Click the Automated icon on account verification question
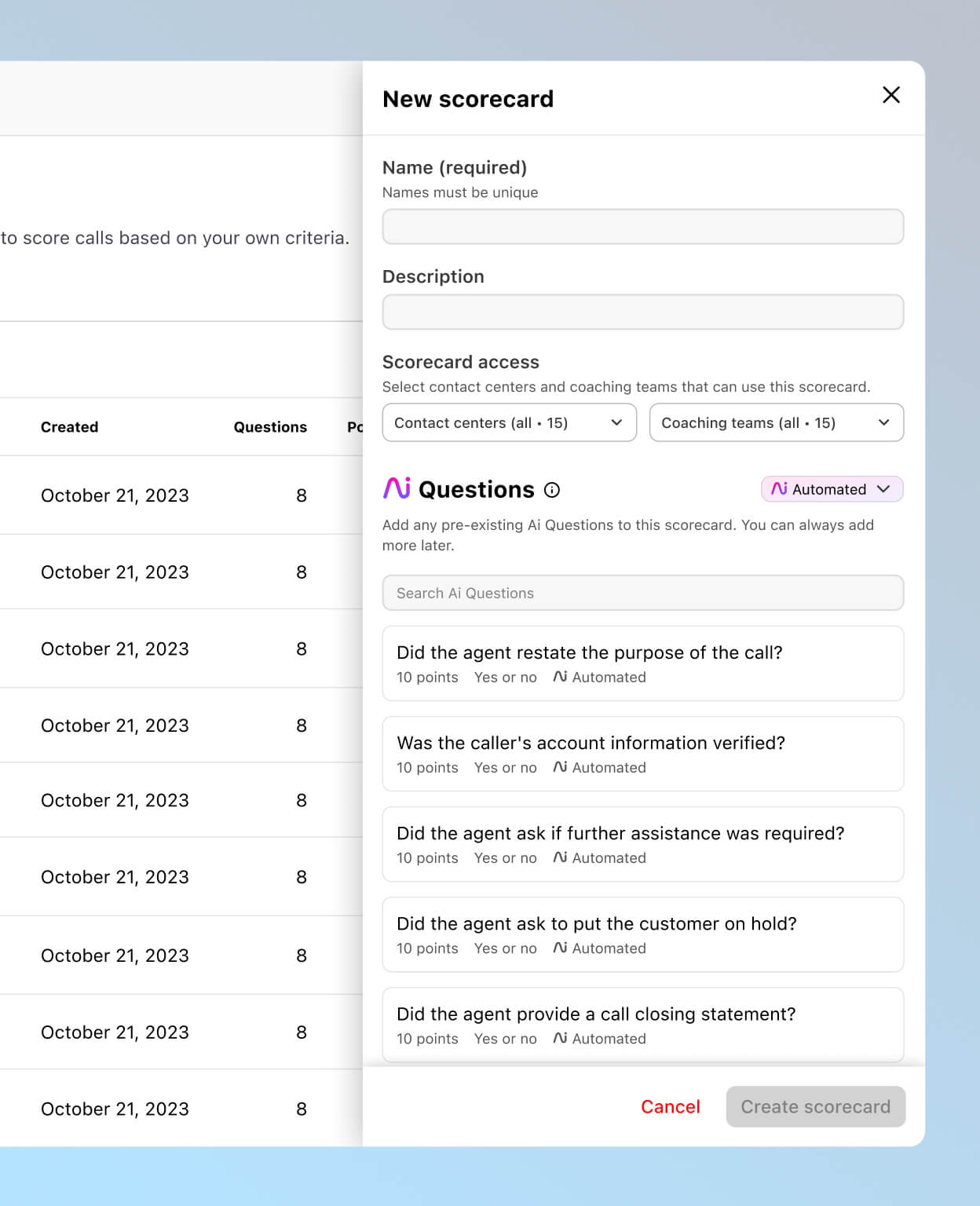Screen dimensions: 980x1206 [560, 767]
